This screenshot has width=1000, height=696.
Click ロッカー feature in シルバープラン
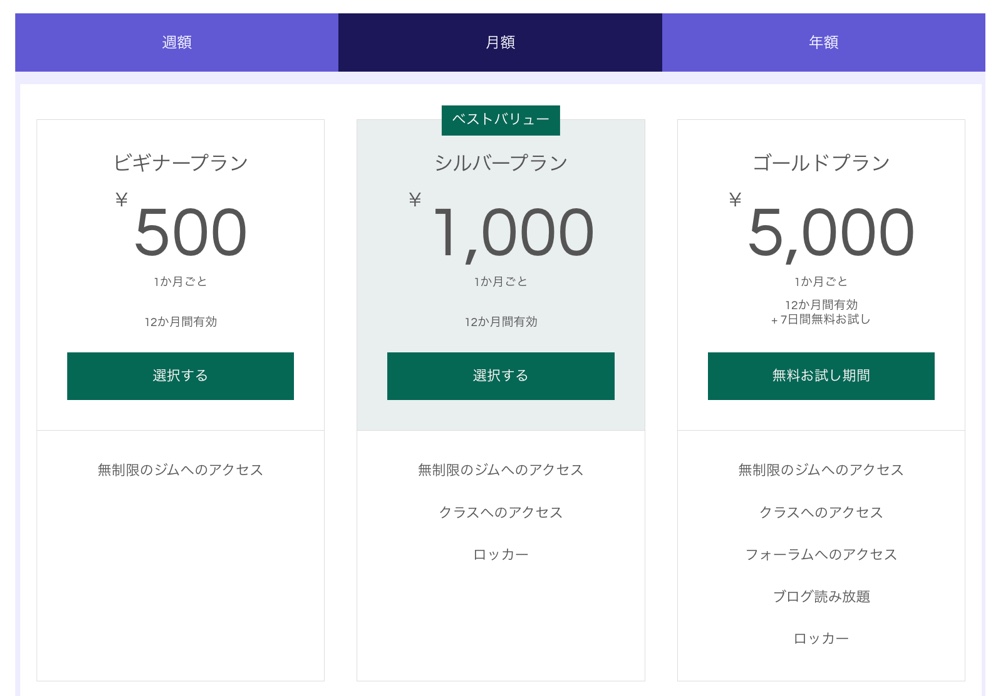[500, 554]
